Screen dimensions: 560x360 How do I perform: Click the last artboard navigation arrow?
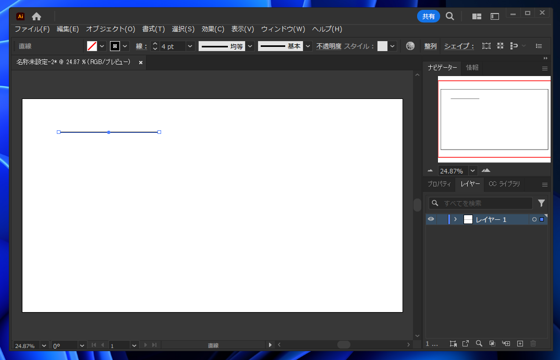(154, 345)
